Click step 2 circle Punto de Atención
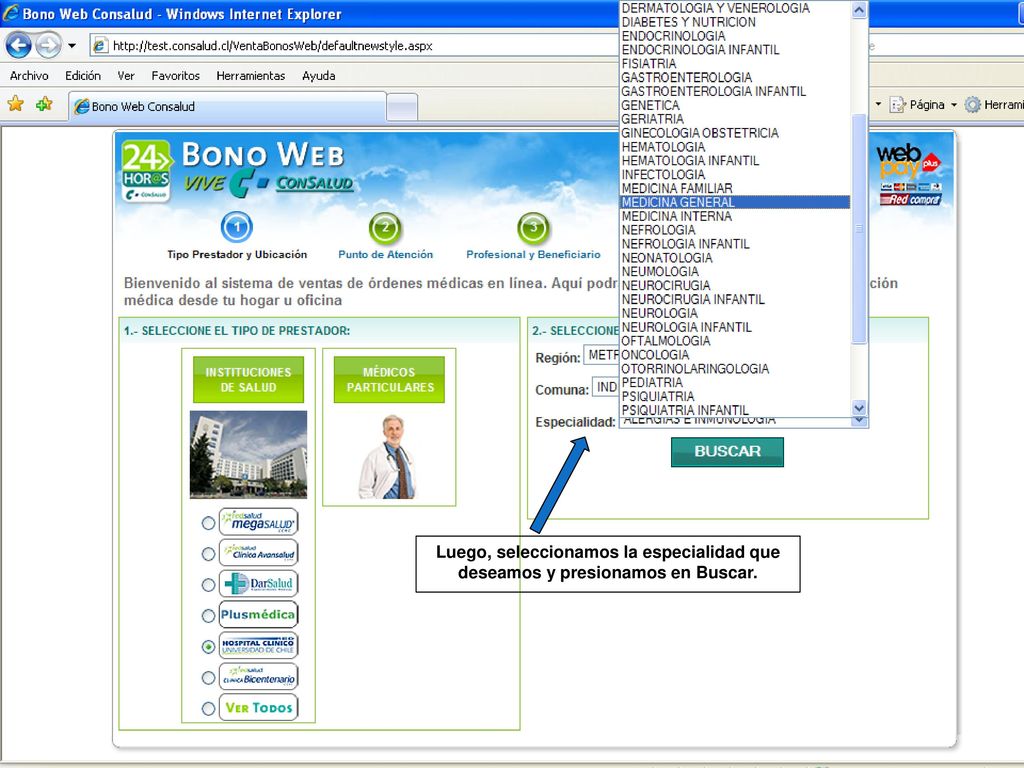Viewport: 1024px width, 768px height. [385, 228]
